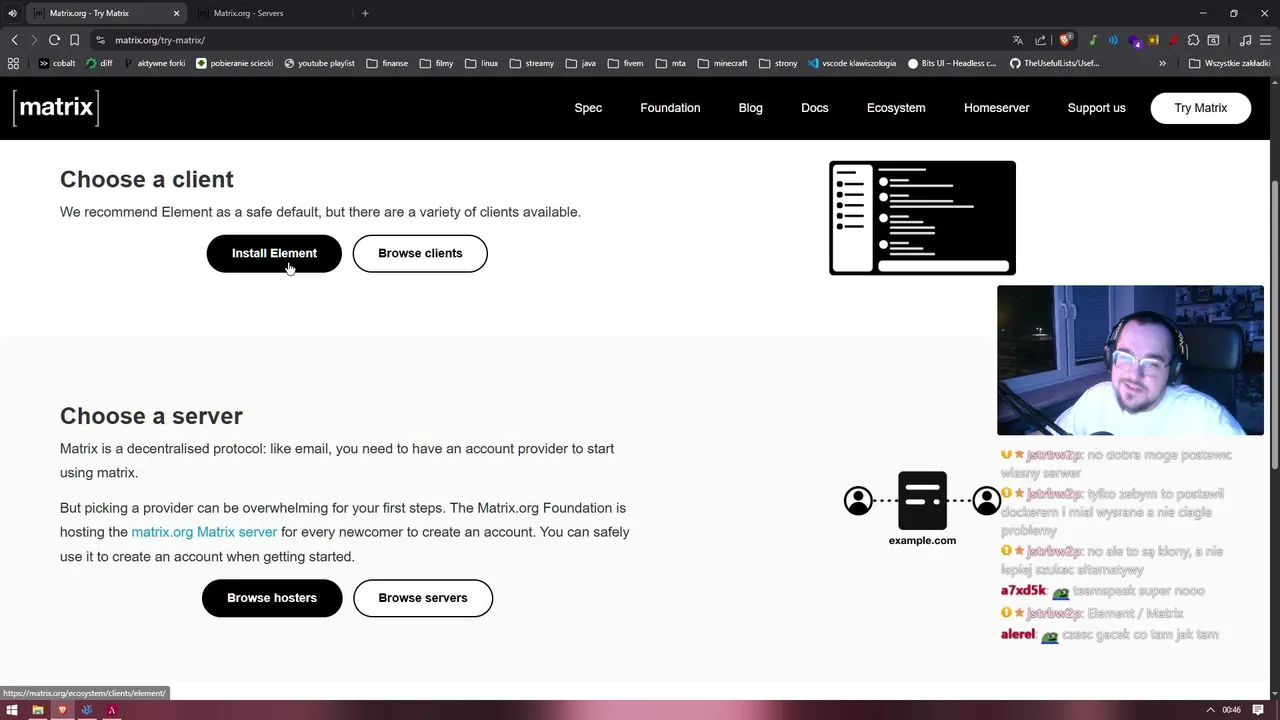
Task: Click the green music note extension icon
Action: 1093,40
